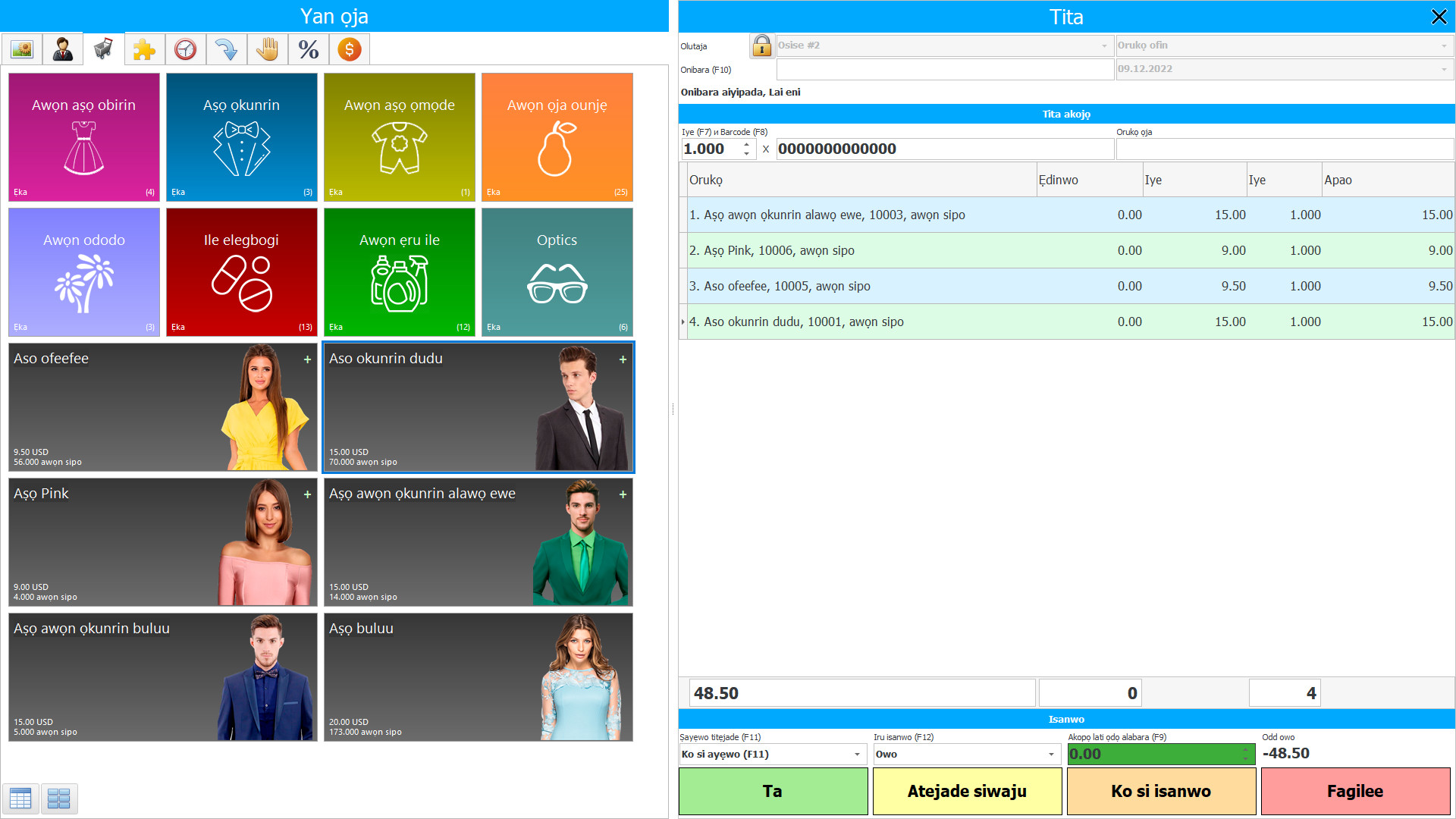The width and height of the screenshot is (1456, 819).
Task: Click the red Fagilee button
Action: pos(1354,791)
